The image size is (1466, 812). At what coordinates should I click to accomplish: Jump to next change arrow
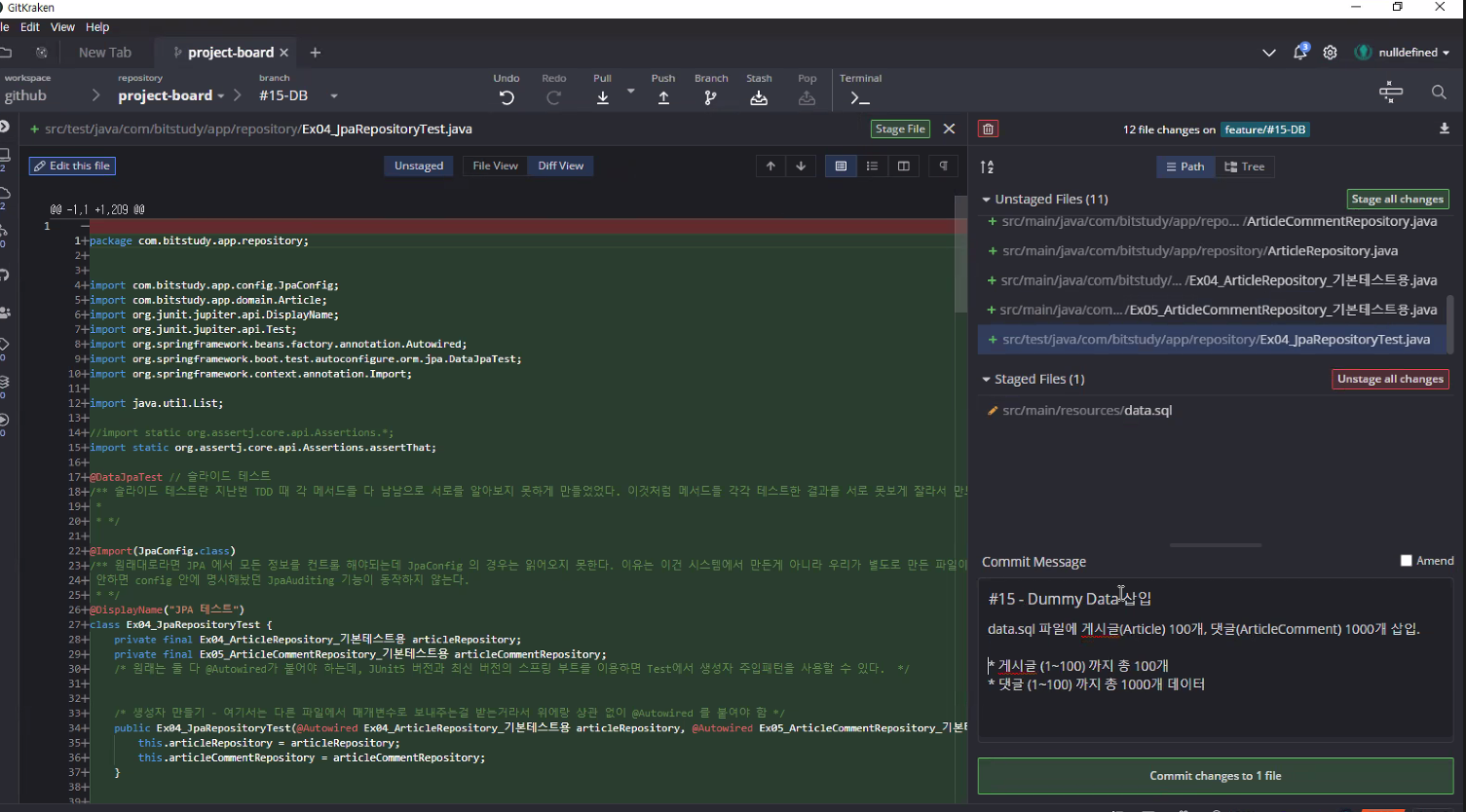pyautogui.click(x=801, y=166)
